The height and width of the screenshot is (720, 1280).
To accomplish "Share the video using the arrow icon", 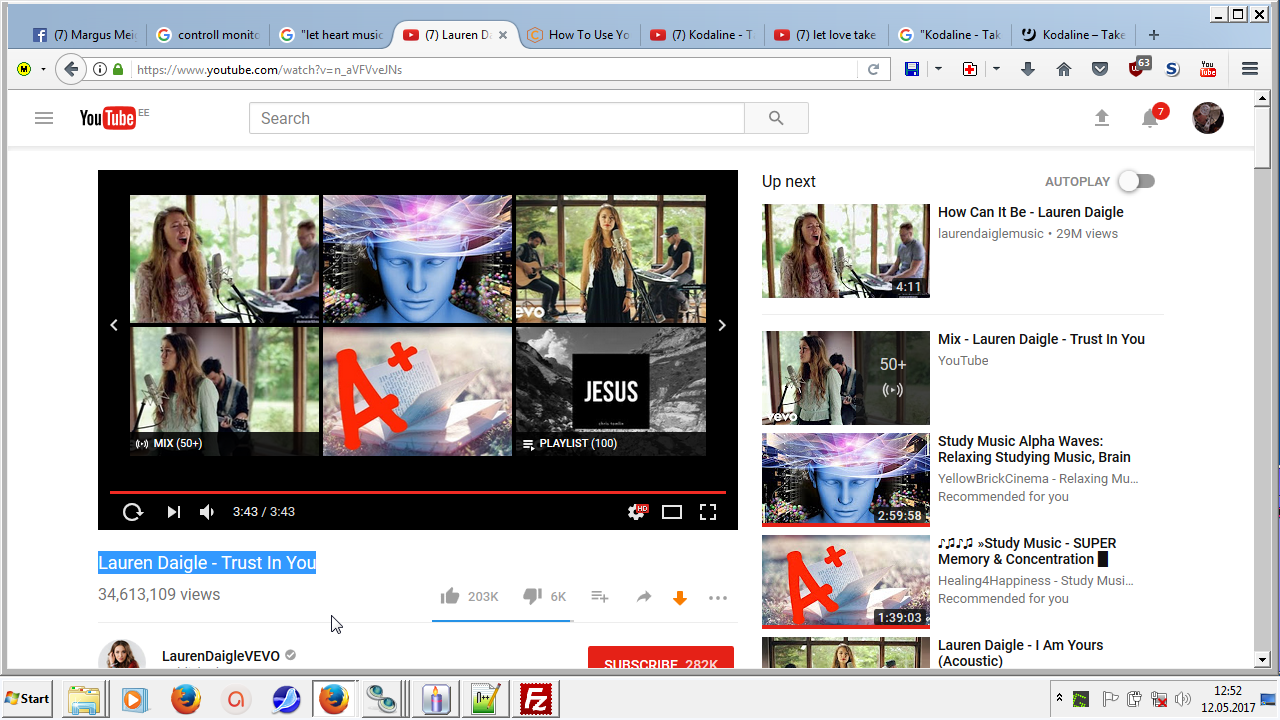I will point(644,597).
